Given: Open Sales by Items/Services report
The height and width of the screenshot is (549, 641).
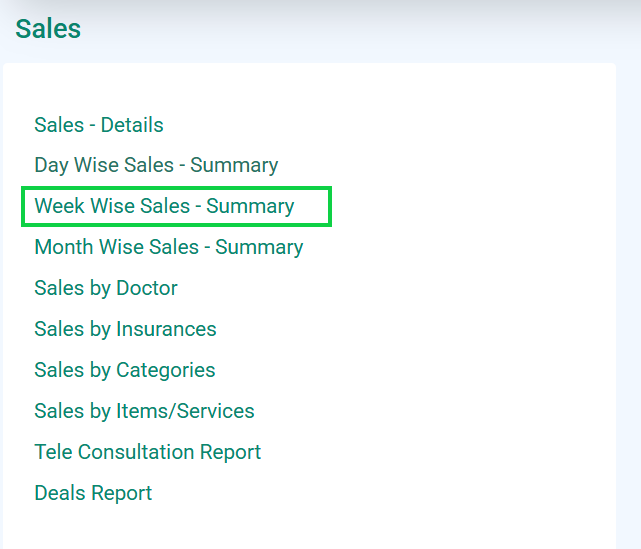Looking at the screenshot, I should 144,411.
